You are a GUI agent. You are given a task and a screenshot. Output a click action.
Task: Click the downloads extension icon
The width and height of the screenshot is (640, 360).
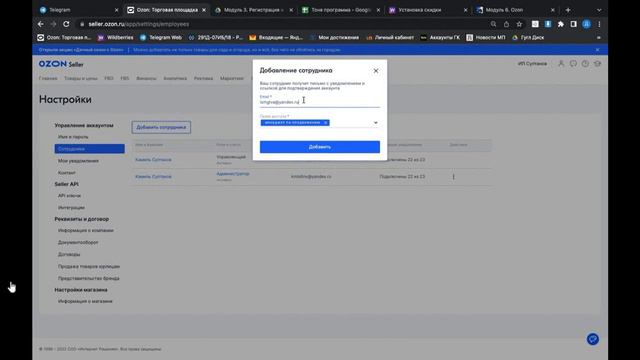[548, 24]
